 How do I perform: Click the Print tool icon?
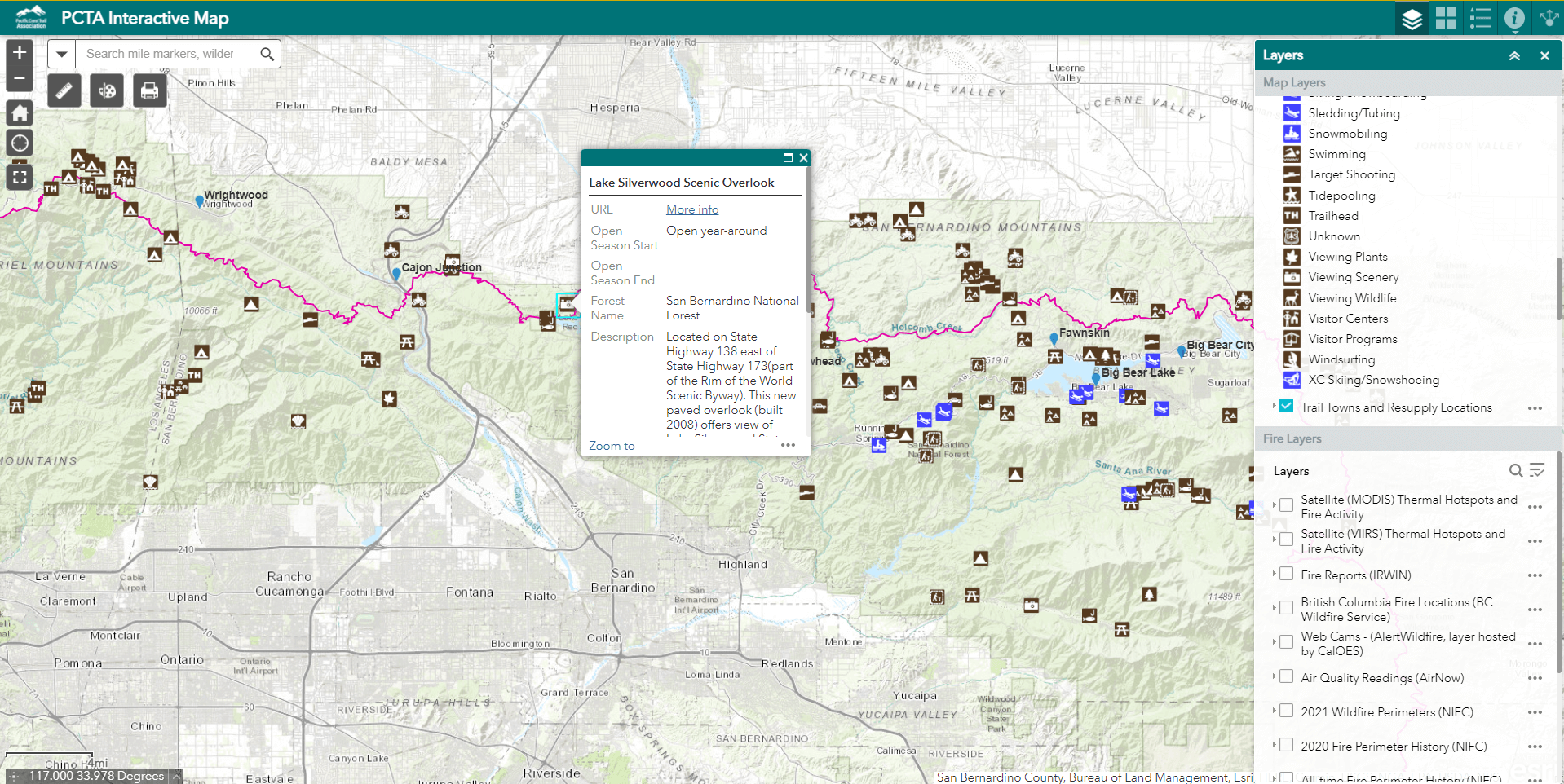pos(149,90)
